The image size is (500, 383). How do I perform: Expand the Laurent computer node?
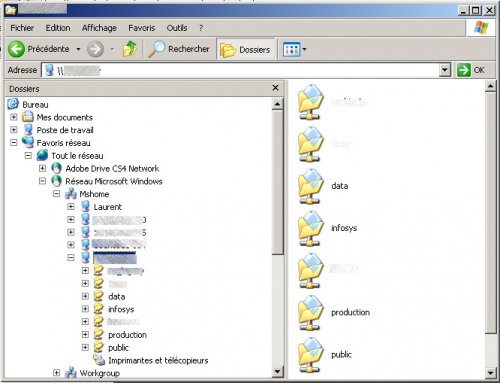[71, 207]
